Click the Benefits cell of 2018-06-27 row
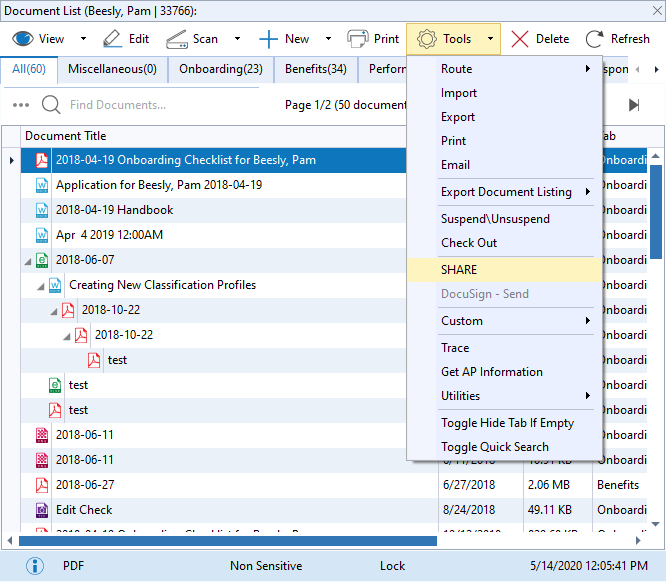 coord(620,485)
